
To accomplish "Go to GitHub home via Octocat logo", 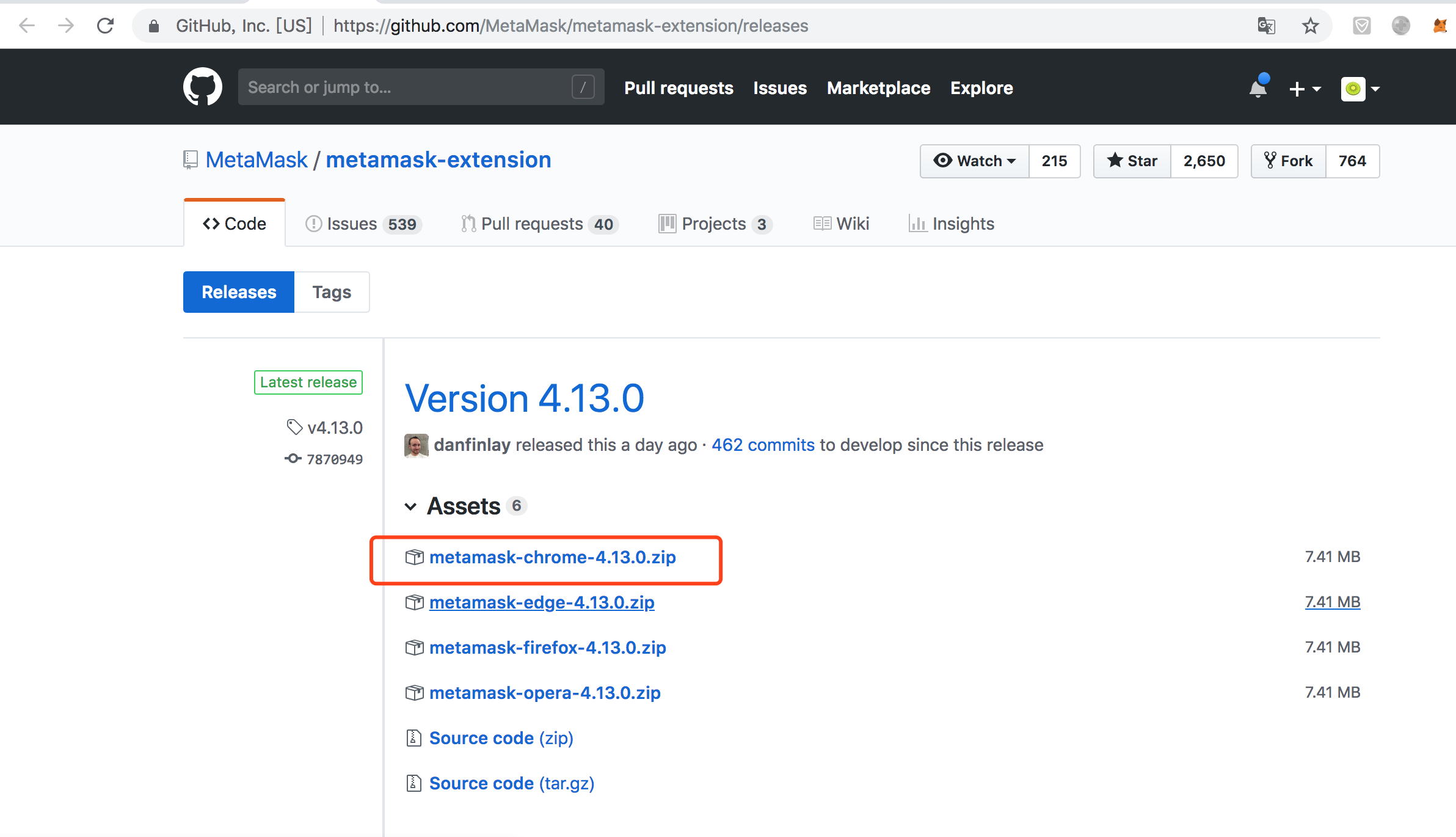I will 203,87.
